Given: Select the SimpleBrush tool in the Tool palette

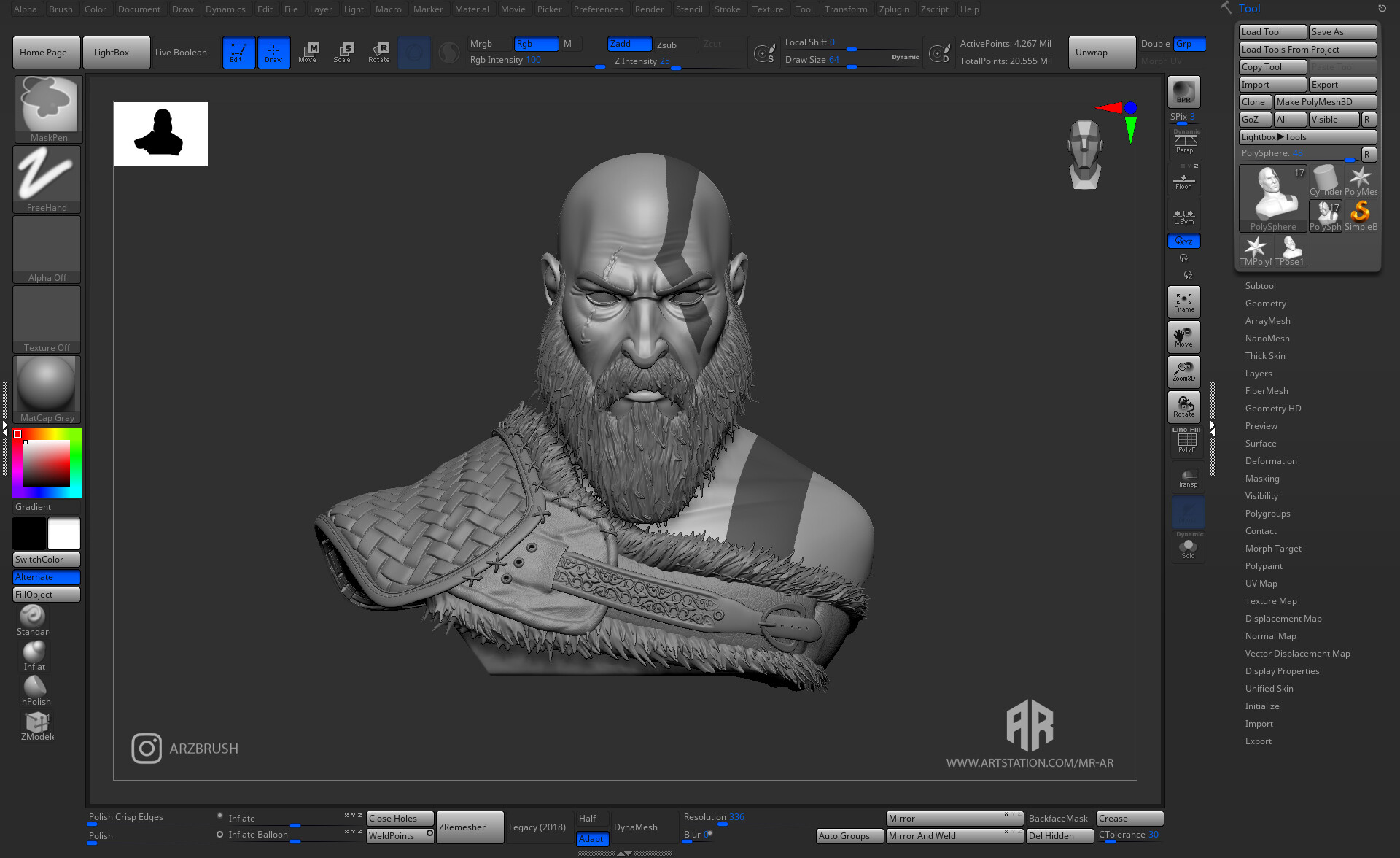Looking at the screenshot, I should click(x=1361, y=212).
